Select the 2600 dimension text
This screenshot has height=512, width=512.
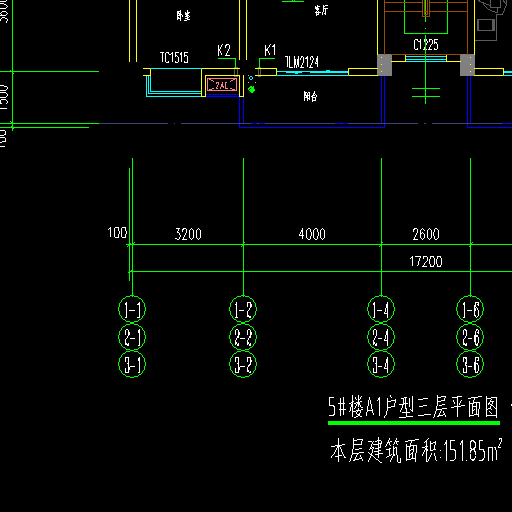point(426,234)
